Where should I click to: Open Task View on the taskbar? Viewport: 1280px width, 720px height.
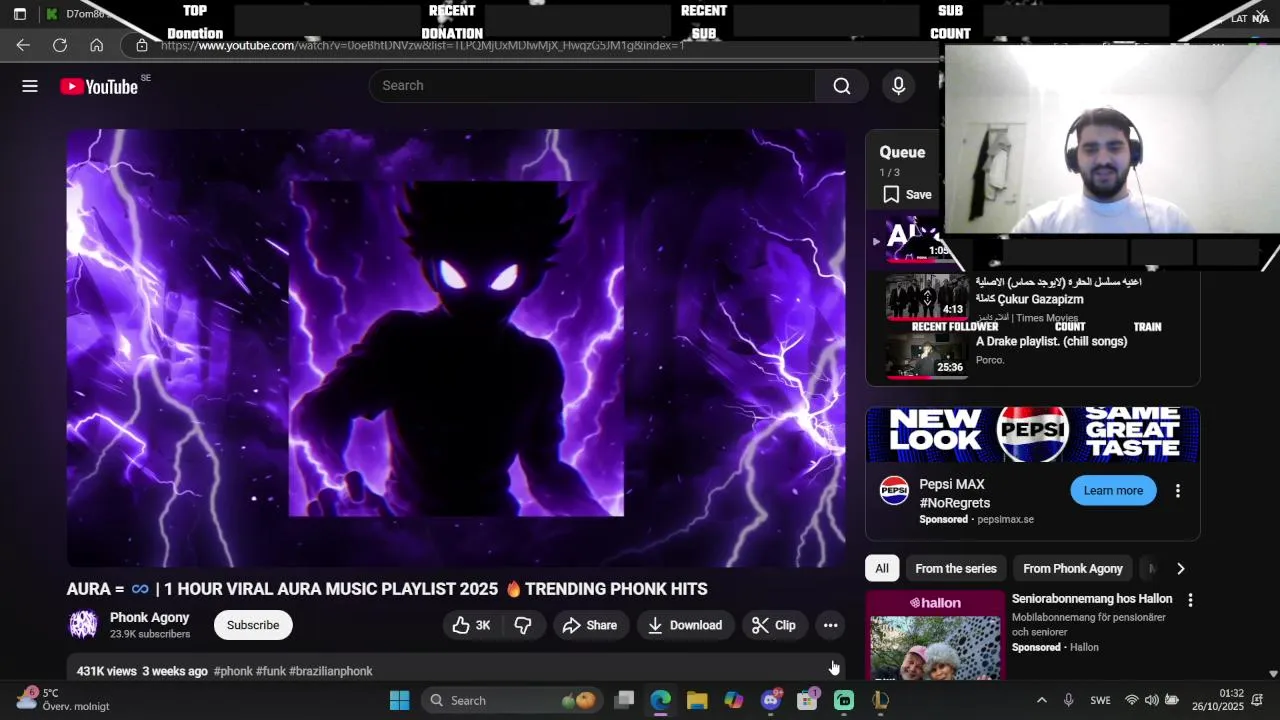coord(624,700)
